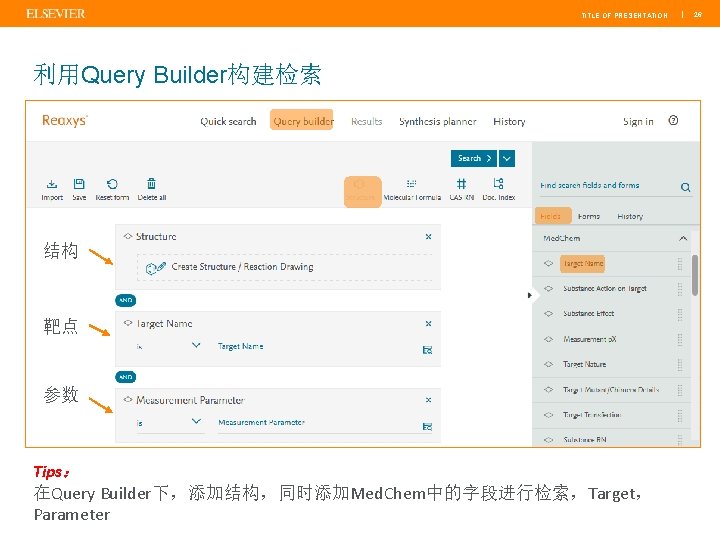The image size is (720, 540).
Task: Collapse the MedChem section
Action: tap(683, 238)
